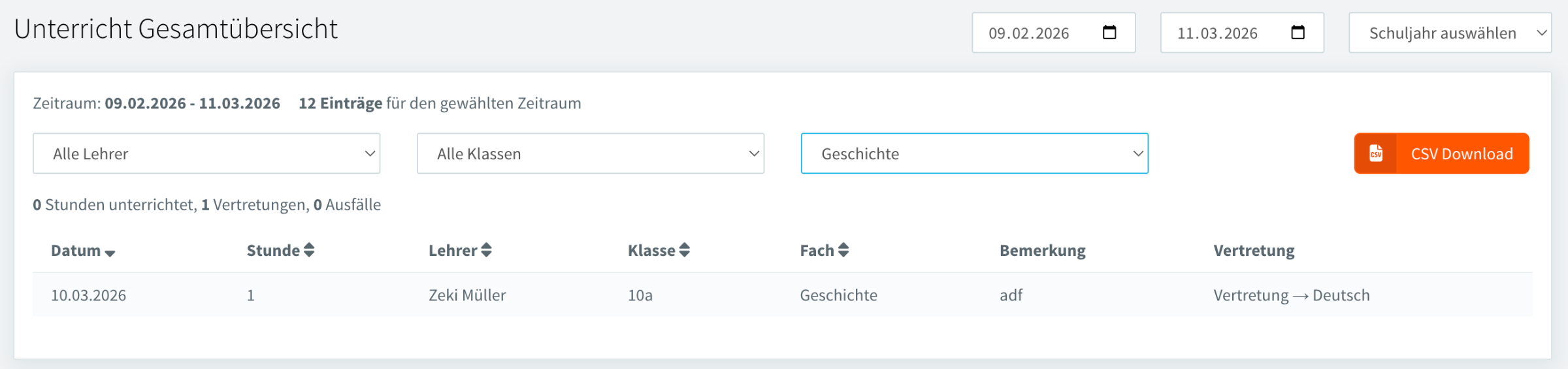This screenshot has height=369, width=1568.
Task: Download entries via CSV Download button
Action: click(1462, 153)
